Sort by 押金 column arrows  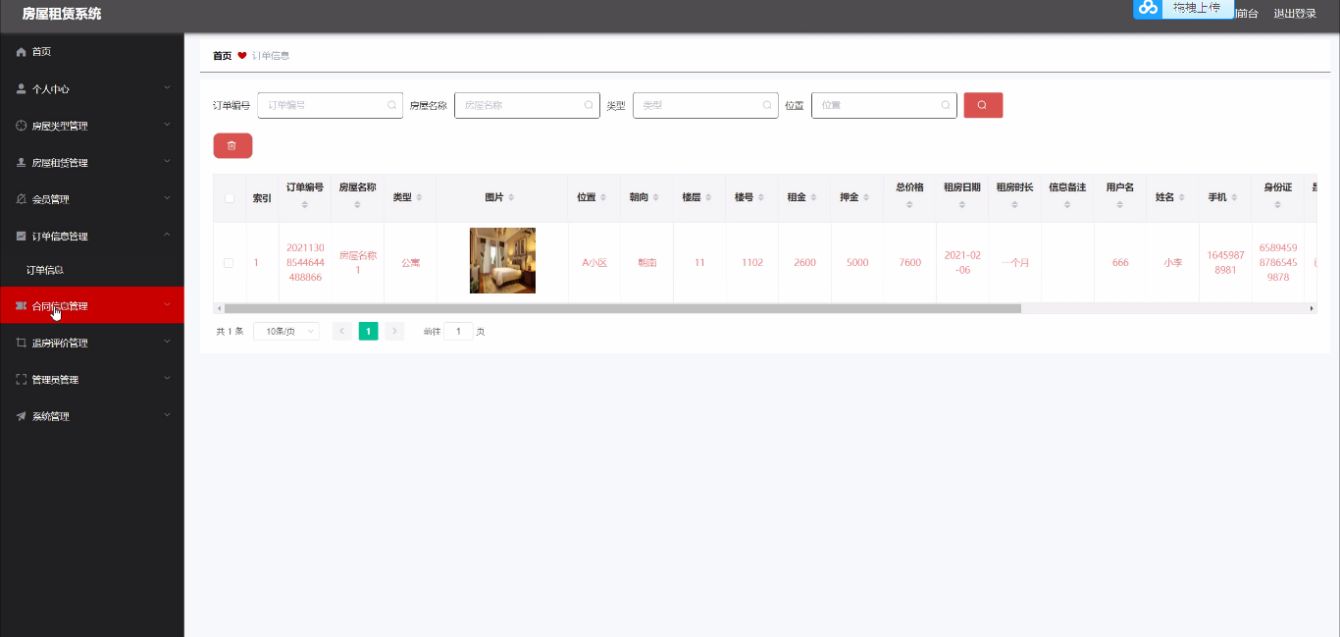click(x=867, y=198)
